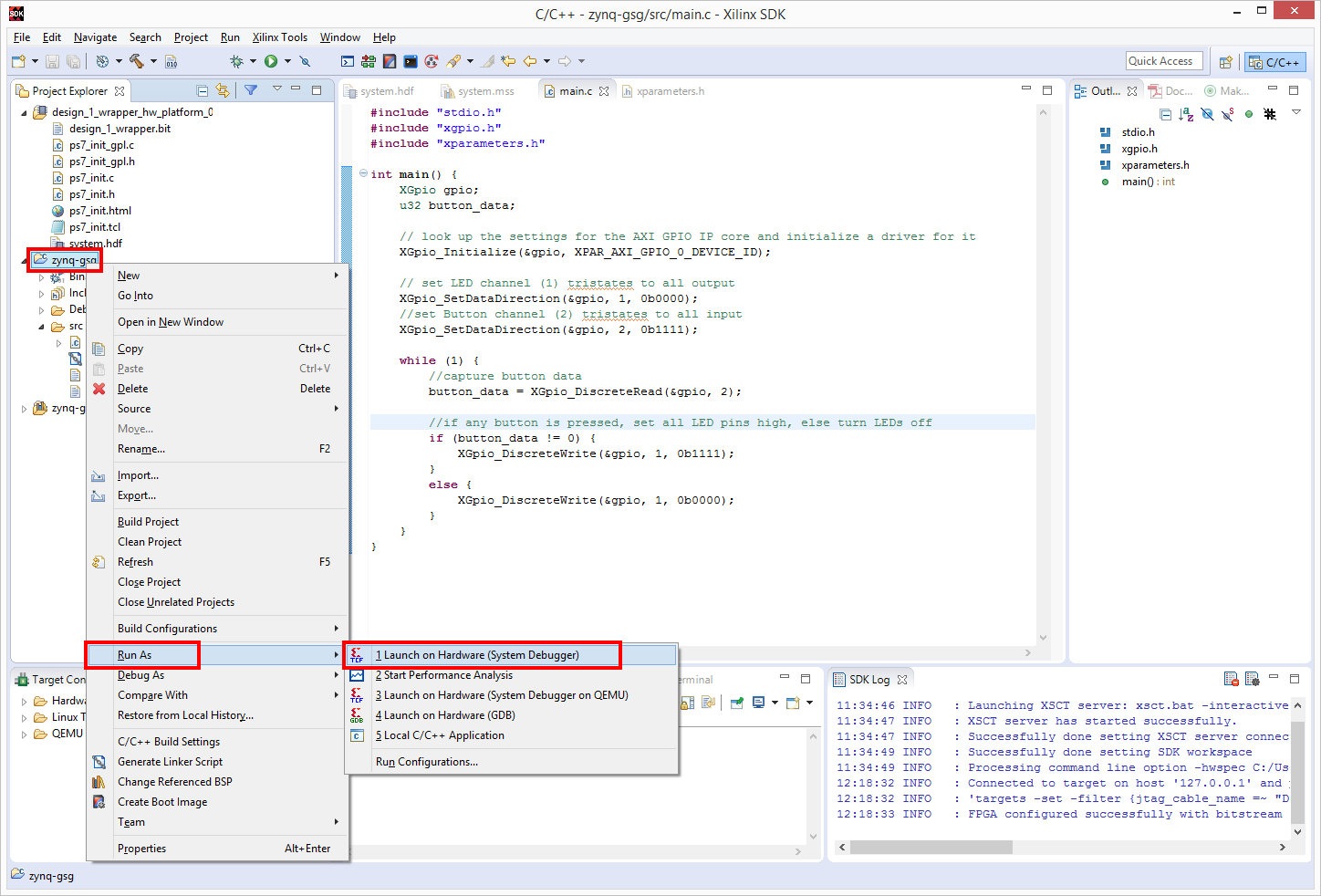Expand the QEMU target connection node
This screenshot has width=1321, height=896.
[x=24, y=734]
